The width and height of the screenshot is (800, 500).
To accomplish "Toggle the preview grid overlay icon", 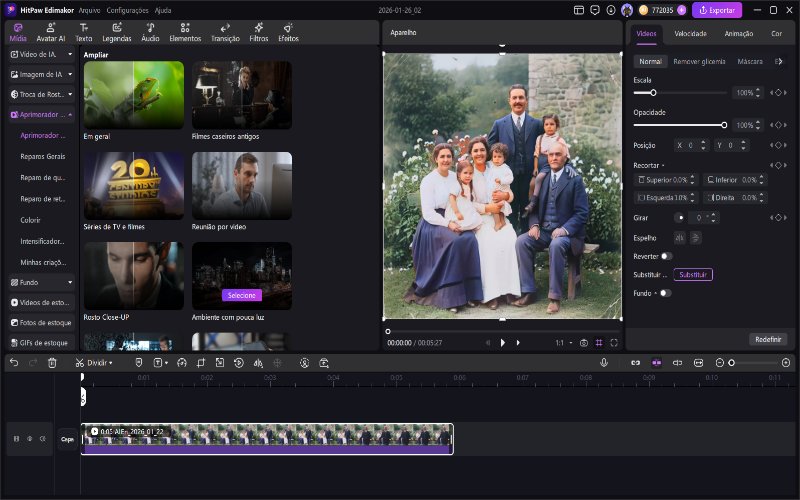I will pyautogui.click(x=599, y=343).
